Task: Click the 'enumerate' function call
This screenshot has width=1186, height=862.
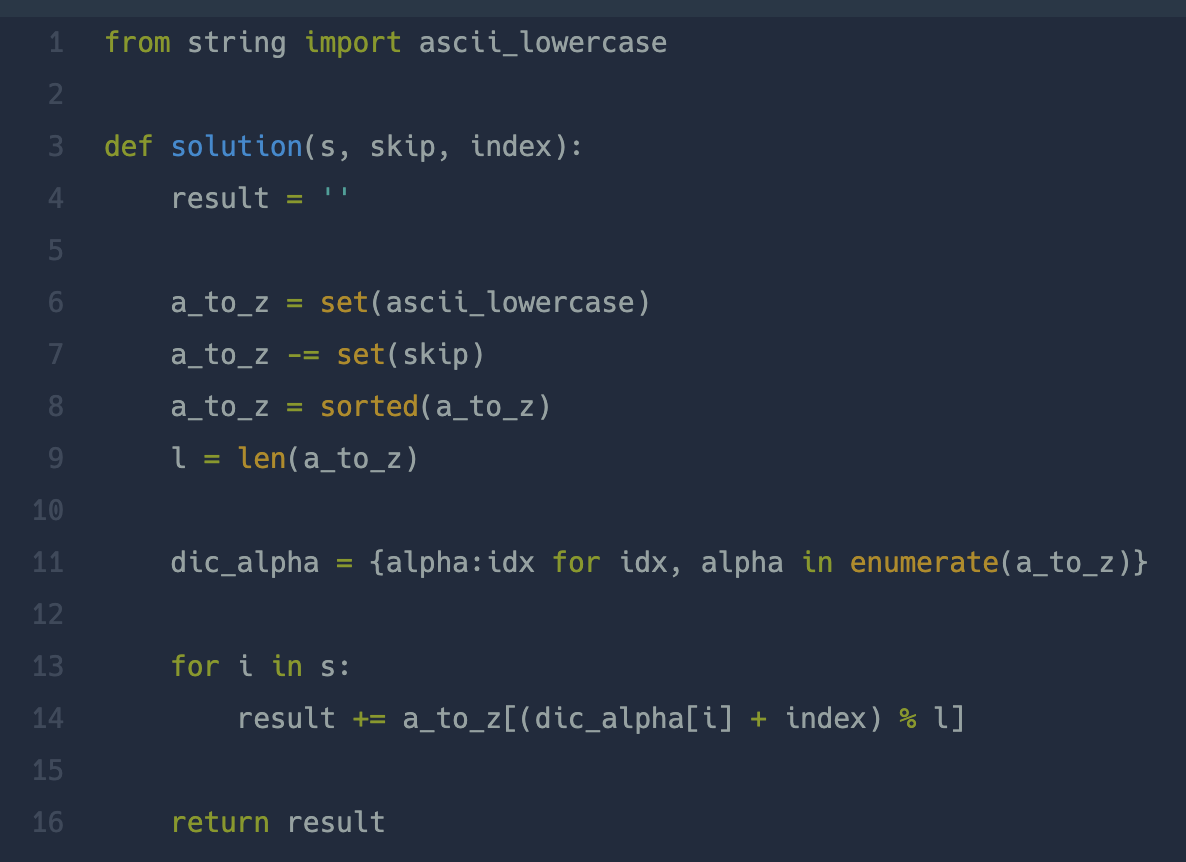Action: [924, 563]
